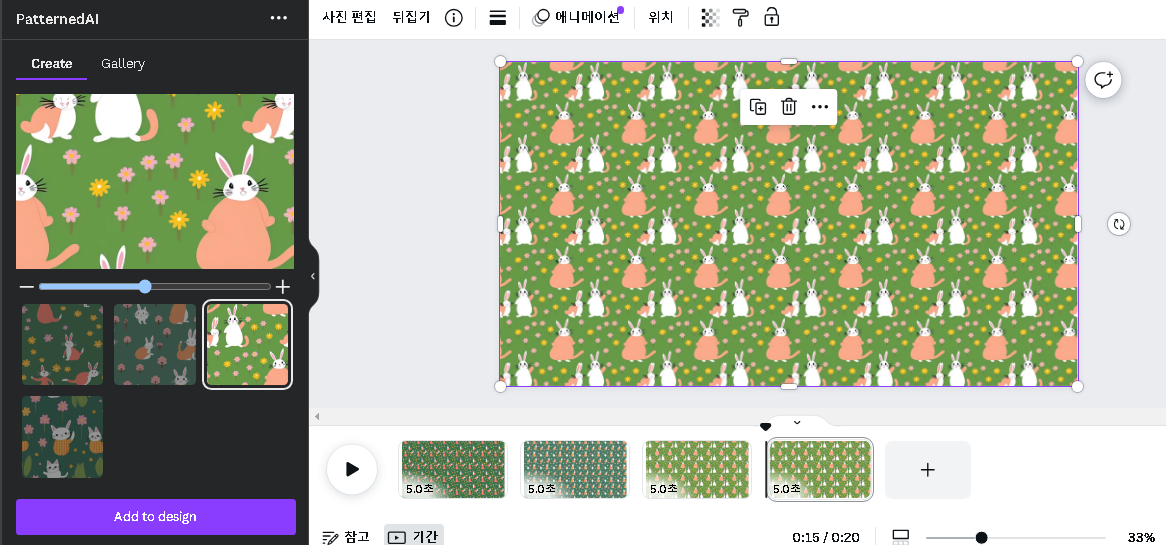Collapse the side panel with the arrow handle
1166x545 pixels.
(313, 276)
